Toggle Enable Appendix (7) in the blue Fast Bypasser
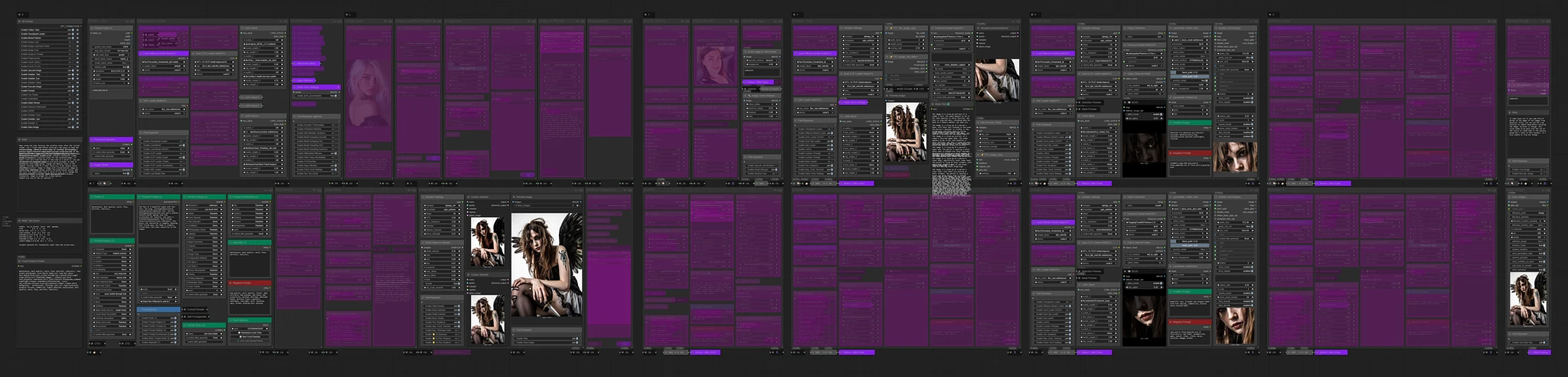 [x=158, y=342]
